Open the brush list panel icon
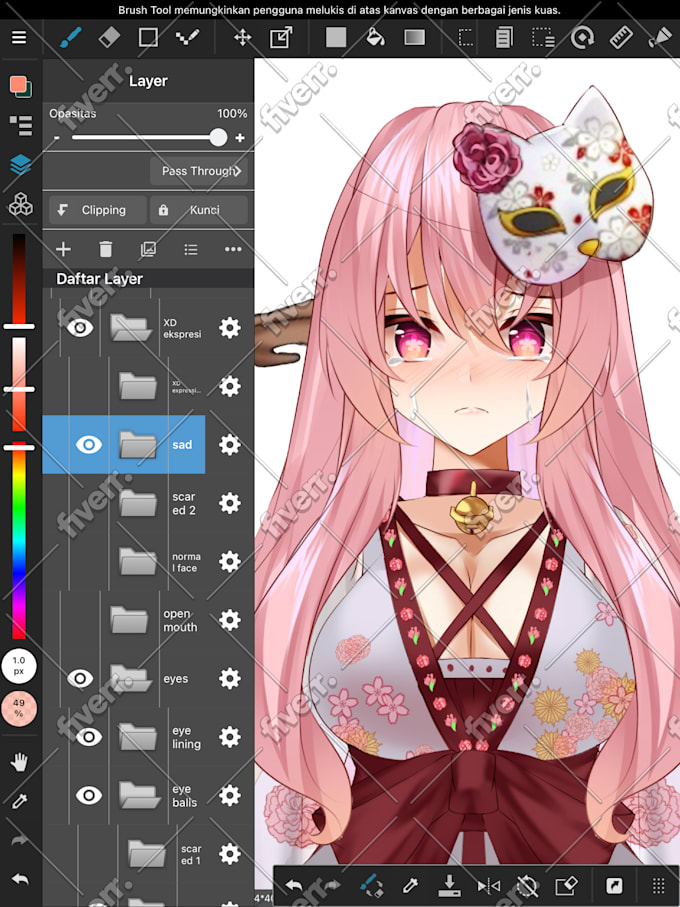Viewport: 680px width, 907px height. 21,126
